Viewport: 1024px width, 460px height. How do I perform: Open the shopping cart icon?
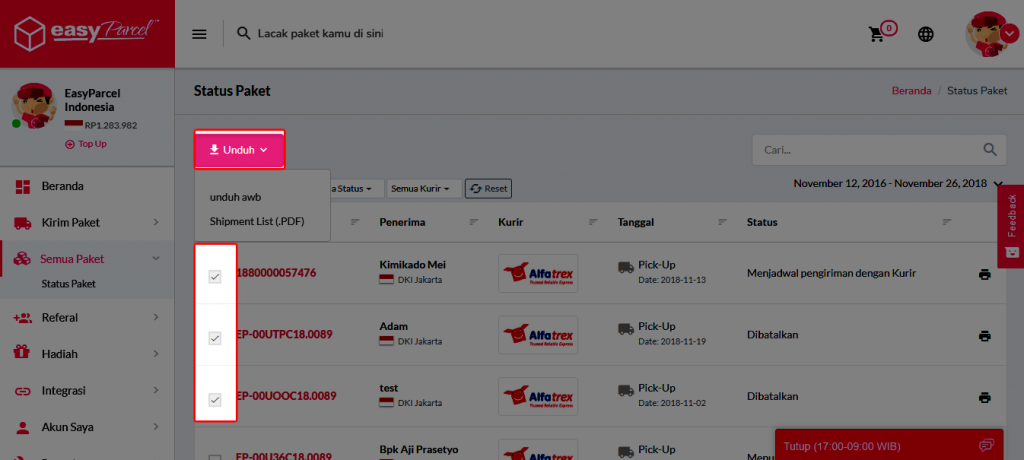tap(877, 34)
